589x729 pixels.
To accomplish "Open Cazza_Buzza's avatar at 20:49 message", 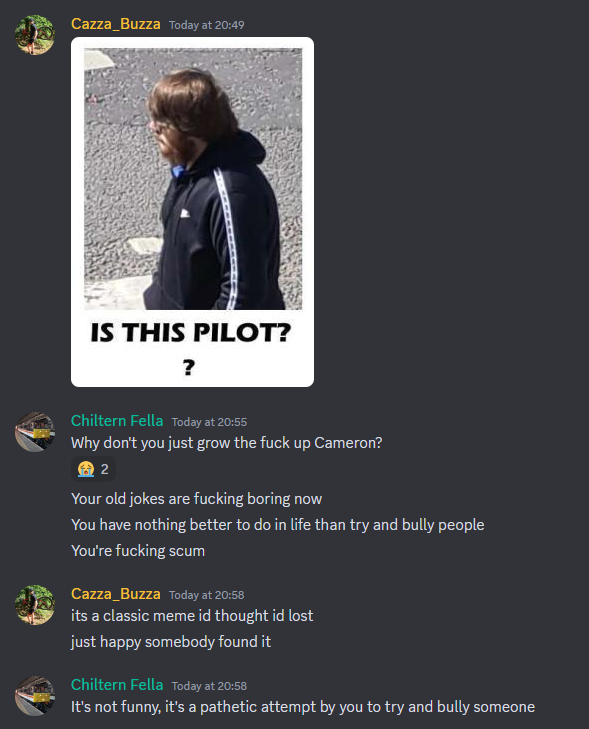I will tap(35, 35).
